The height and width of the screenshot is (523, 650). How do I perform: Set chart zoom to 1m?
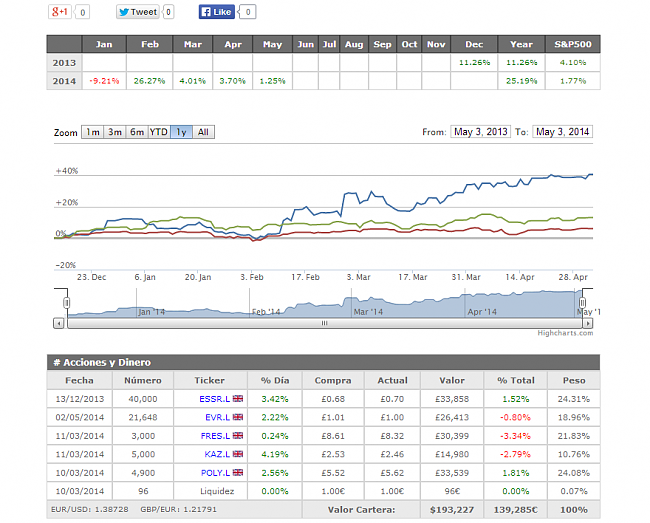pyautogui.click(x=92, y=132)
